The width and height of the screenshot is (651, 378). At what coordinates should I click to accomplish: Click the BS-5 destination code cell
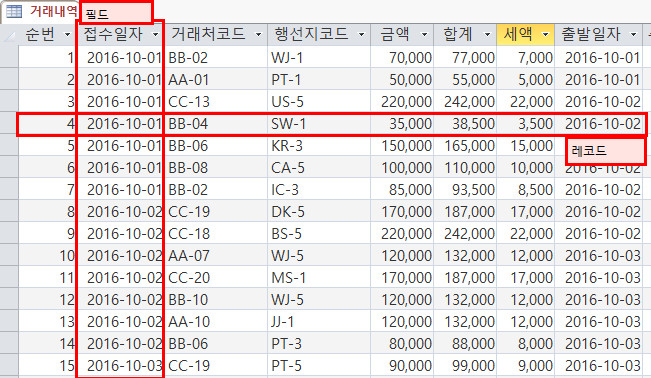(x=319, y=233)
